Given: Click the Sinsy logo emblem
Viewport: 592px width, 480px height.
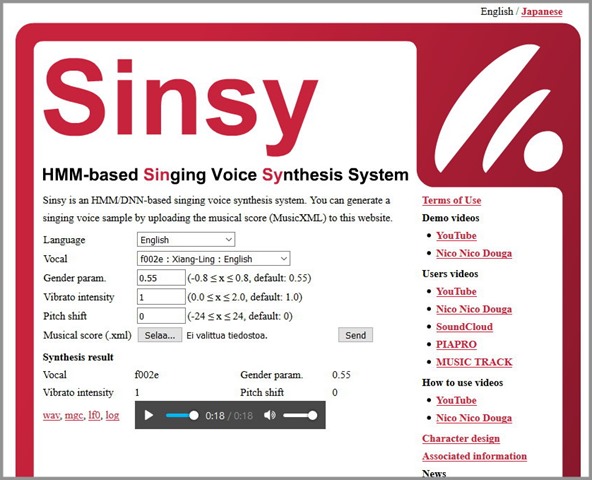Looking at the screenshot, I should point(498,108).
